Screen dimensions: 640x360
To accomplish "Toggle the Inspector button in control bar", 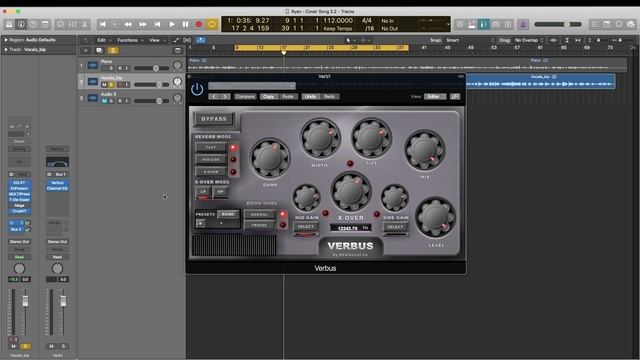I will tap(21, 24).
